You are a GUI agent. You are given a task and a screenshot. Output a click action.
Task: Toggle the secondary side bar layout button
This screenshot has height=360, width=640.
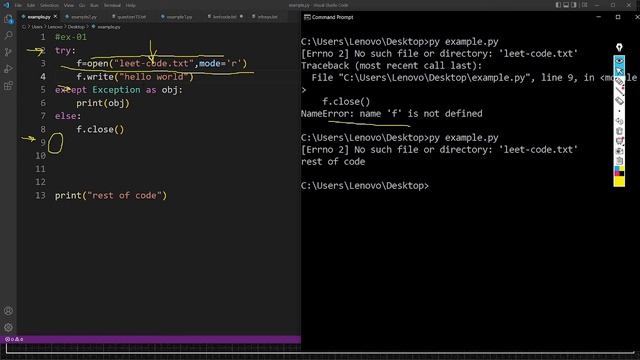point(574,5)
